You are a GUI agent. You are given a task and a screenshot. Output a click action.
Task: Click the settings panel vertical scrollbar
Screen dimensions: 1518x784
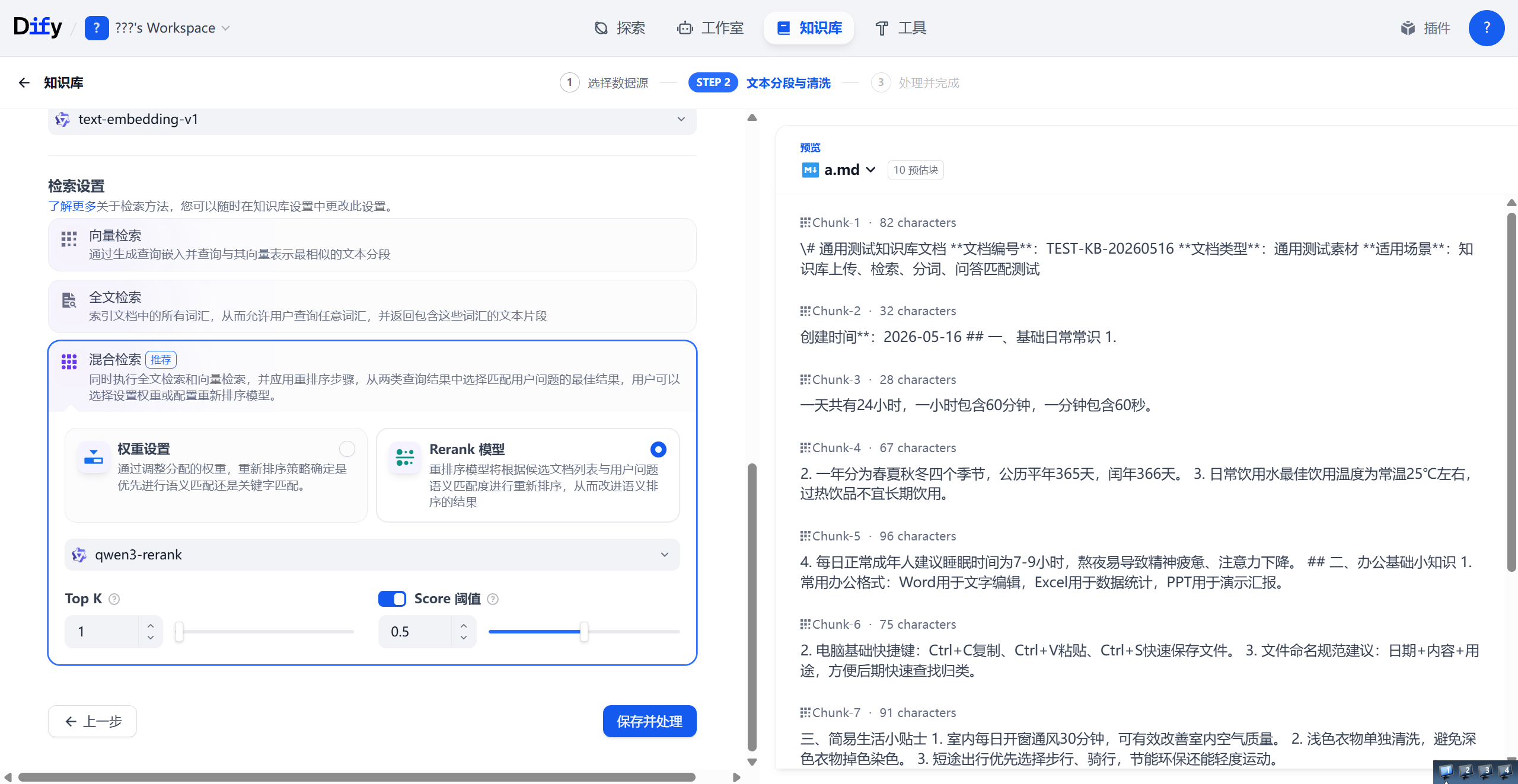coord(752,607)
